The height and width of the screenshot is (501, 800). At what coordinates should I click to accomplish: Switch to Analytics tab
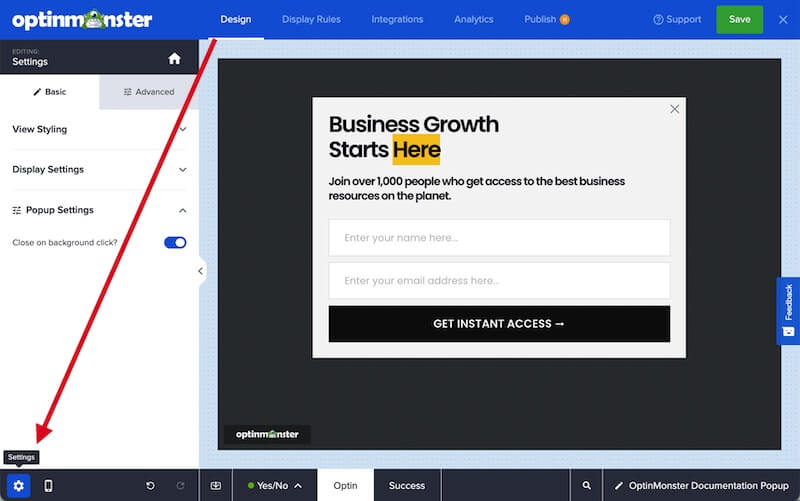point(473,19)
